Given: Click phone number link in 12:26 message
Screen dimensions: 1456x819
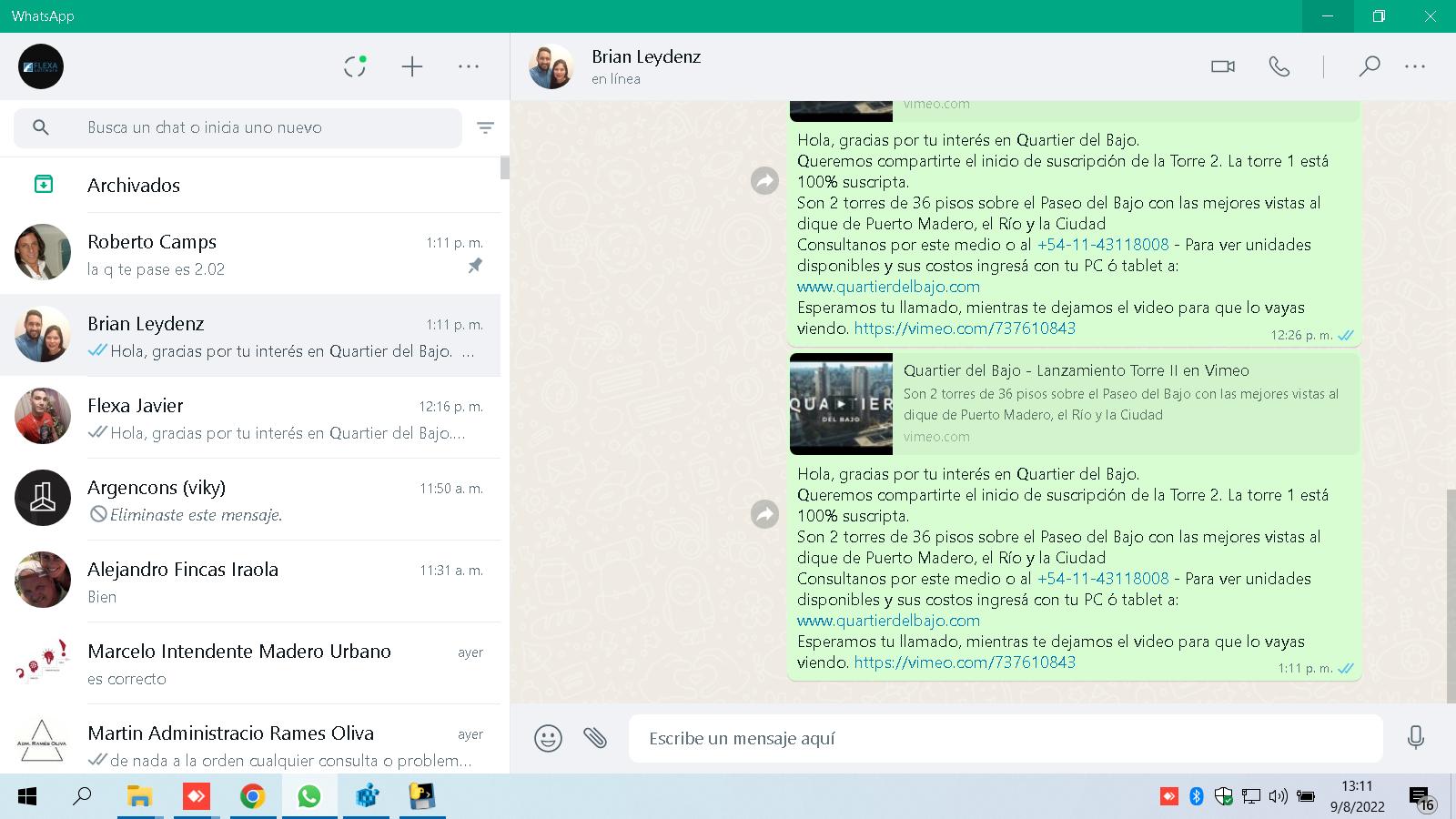Looking at the screenshot, I should point(1103,245).
